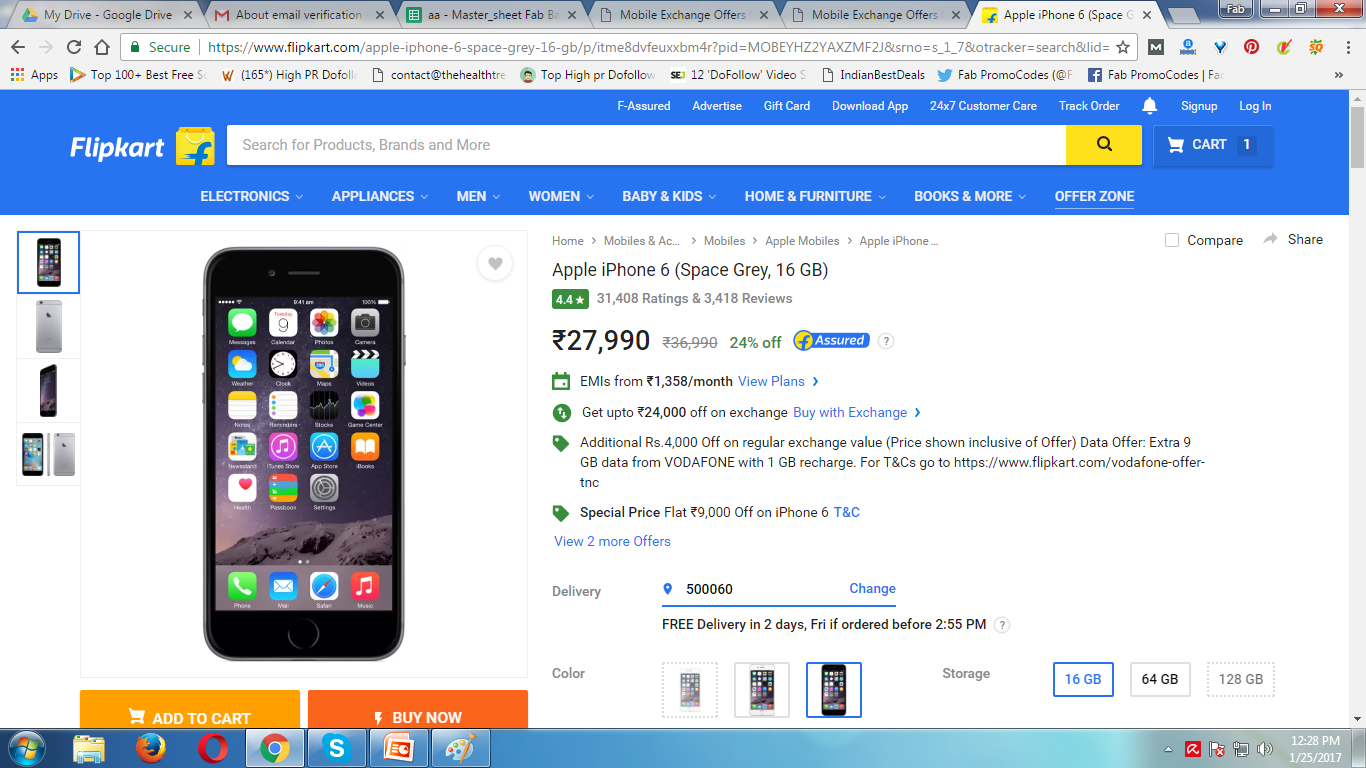1366x768 pixels.
Task: Open the Fab PromoCodes Twitter bookmark
Action: click(1005, 75)
